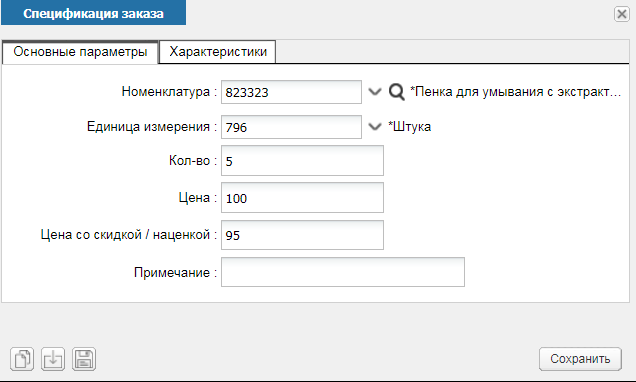Expand the Единица измерения dropdown chevron
The width and height of the screenshot is (636, 382).
(x=375, y=127)
